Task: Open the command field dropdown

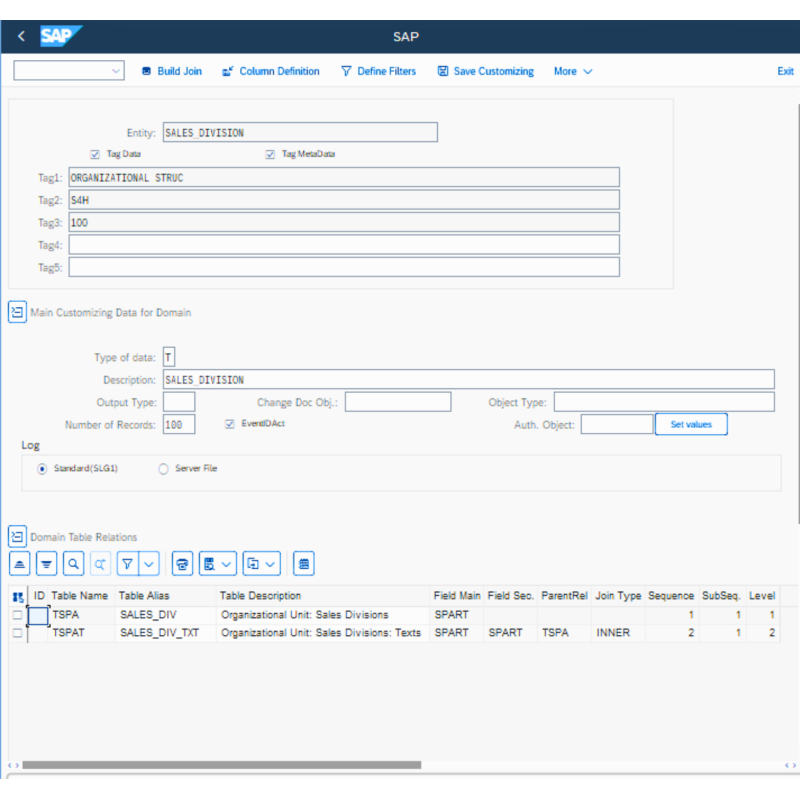Action: coord(116,71)
